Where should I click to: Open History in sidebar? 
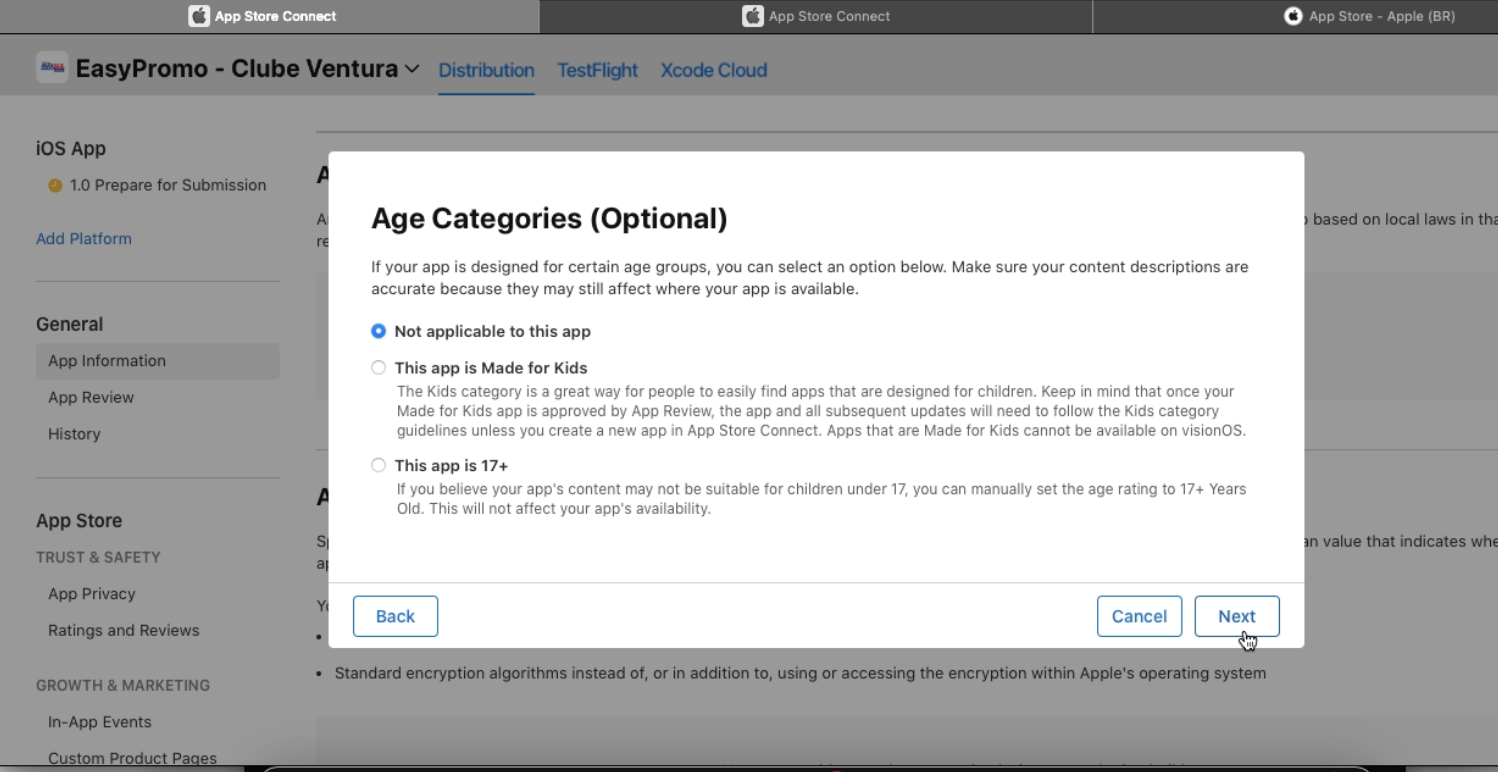click(x=74, y=434)
